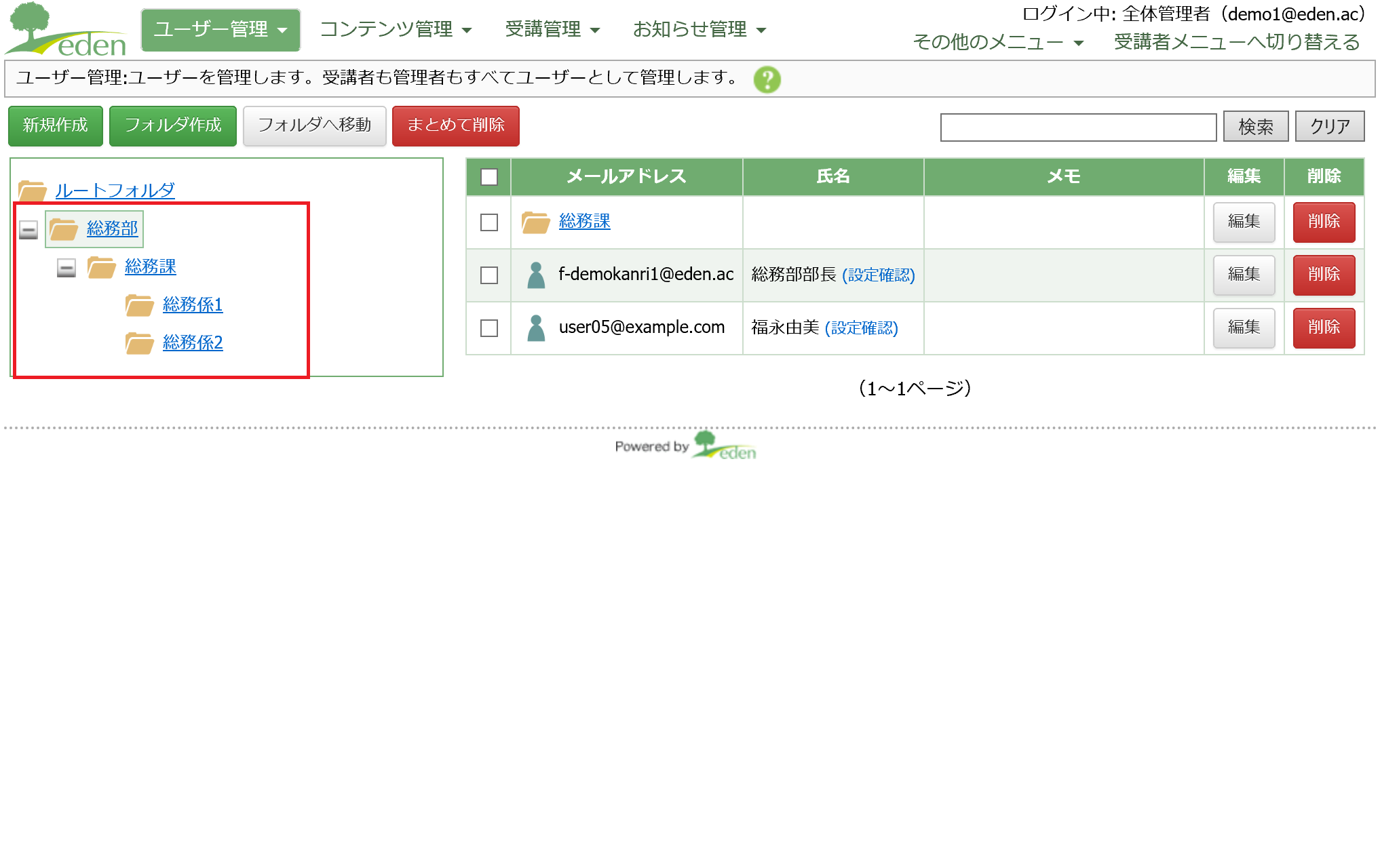
Task: Check the 総務課 folder row checkbox
Action: click(488, 222)
